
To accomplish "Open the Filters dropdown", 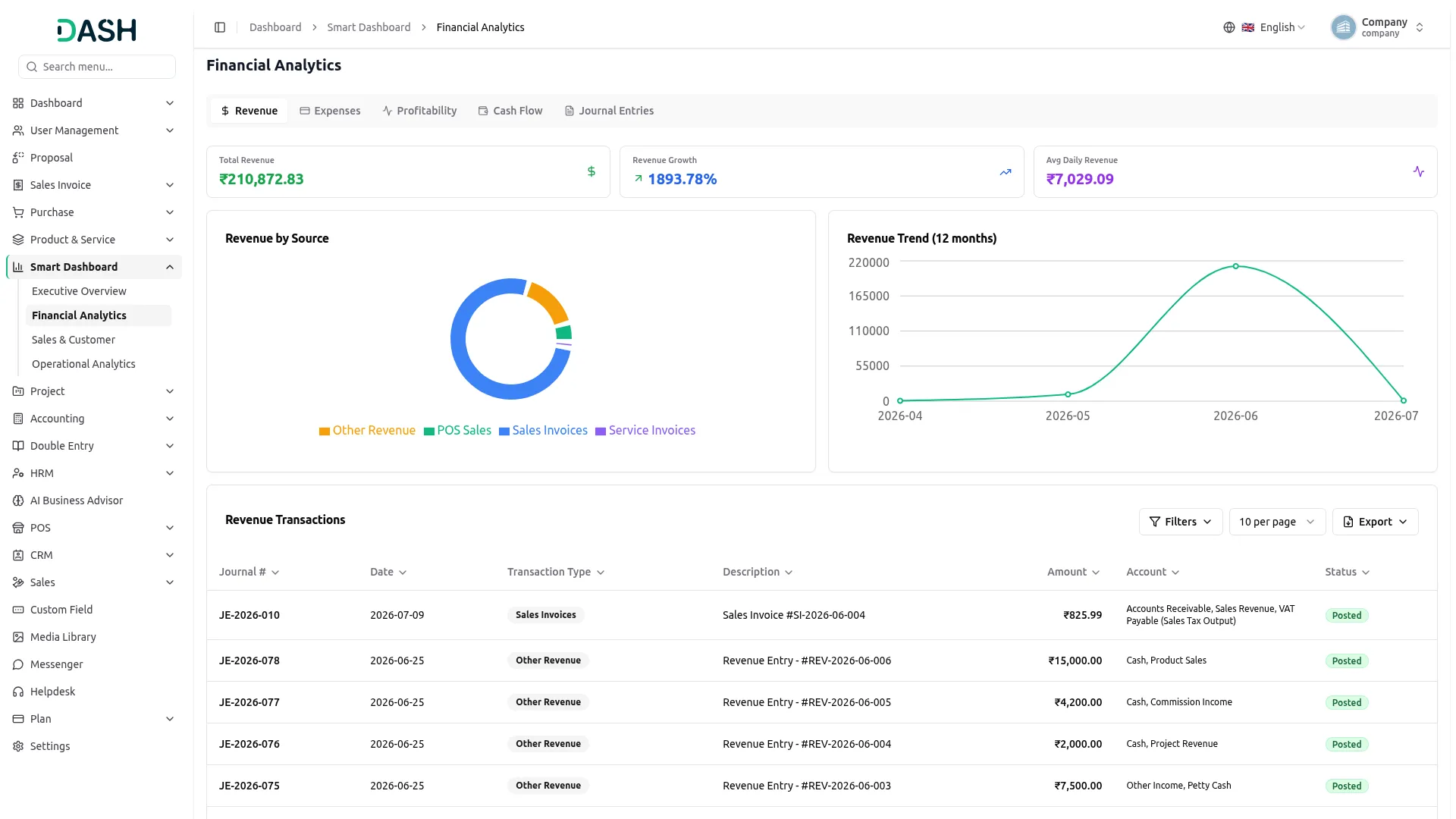I will coord(1181,522).
